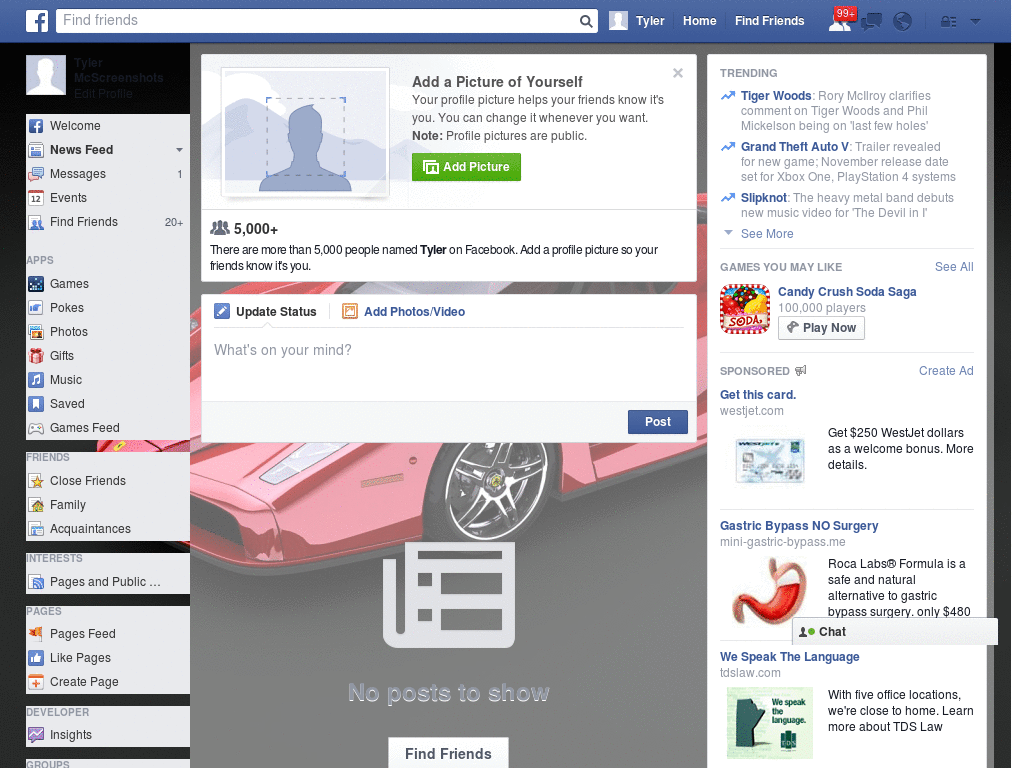Screen dimensions: 1024x768
Task: Click Play Now for Candy Crush
Action: pos(821,328)
